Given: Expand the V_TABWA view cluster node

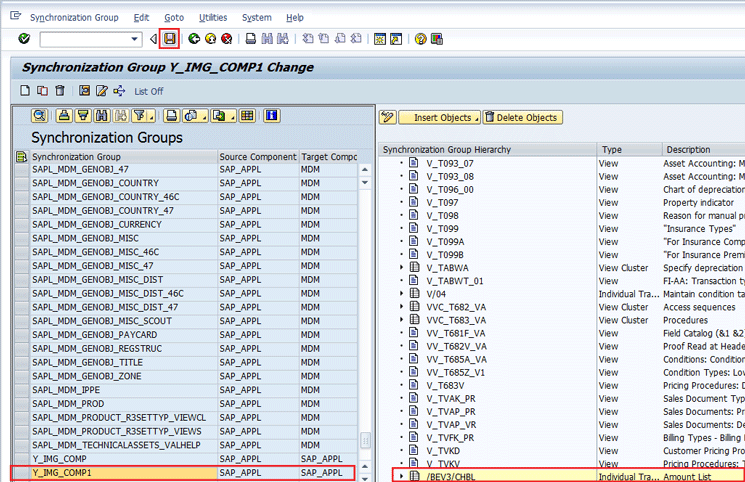Looking at the screenshot, I should point(402,268).
